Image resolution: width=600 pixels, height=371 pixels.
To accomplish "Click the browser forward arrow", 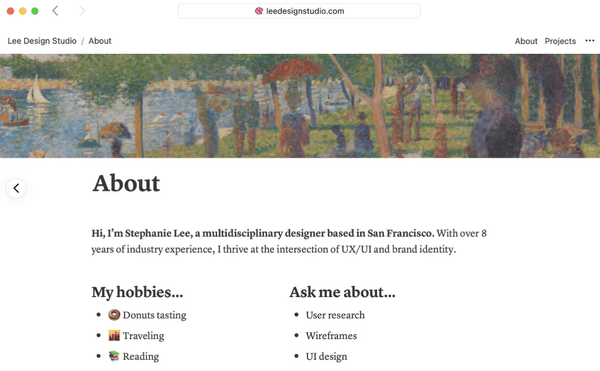I will coord(82,11).
